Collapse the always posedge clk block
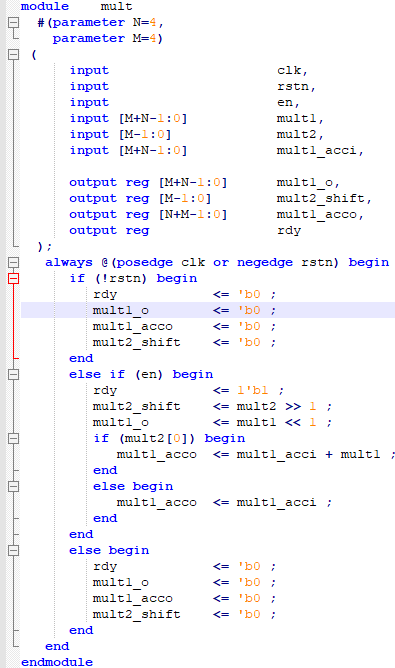 14,262
